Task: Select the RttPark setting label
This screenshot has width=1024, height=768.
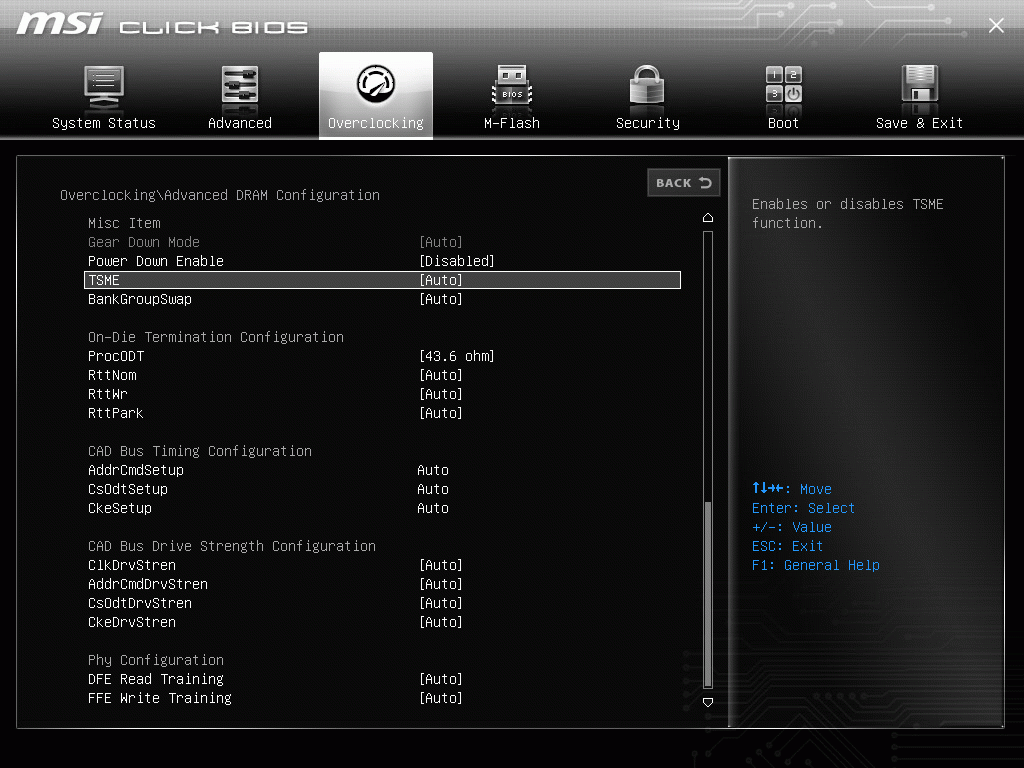Action: click(116, 413)
